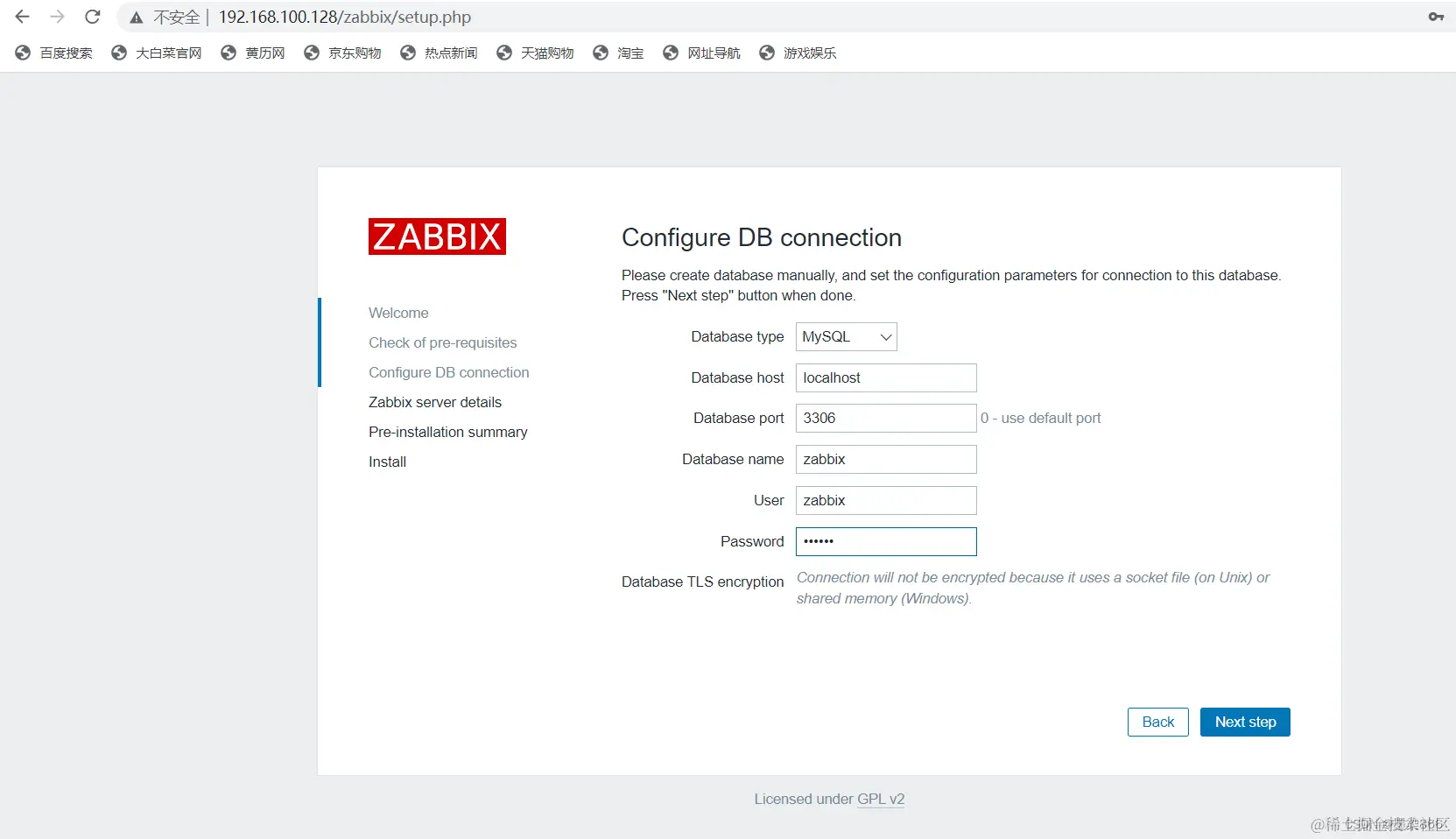The height and width of the screenshot is (839, 1456).
Task: Open the 热点新闻 bookmark
Action: point(439,53)
